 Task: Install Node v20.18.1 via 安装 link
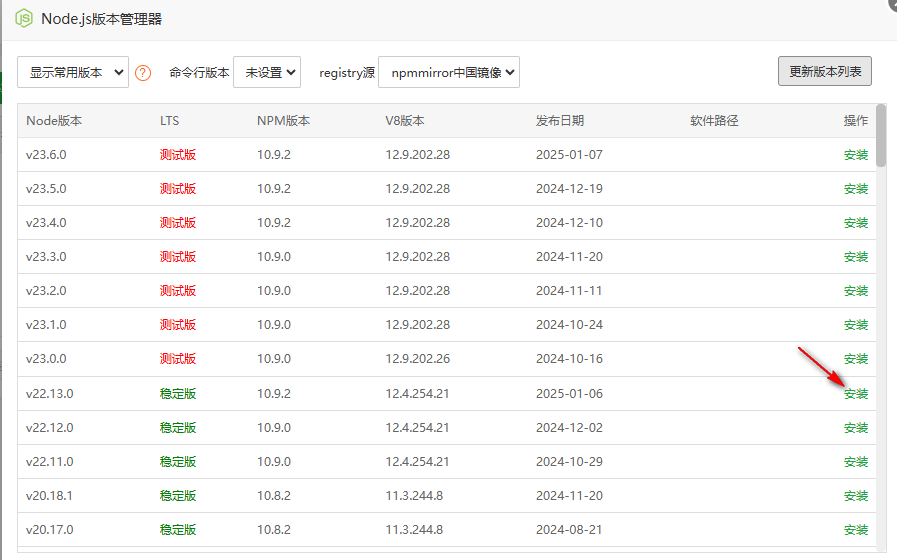(x=856, y=496)
